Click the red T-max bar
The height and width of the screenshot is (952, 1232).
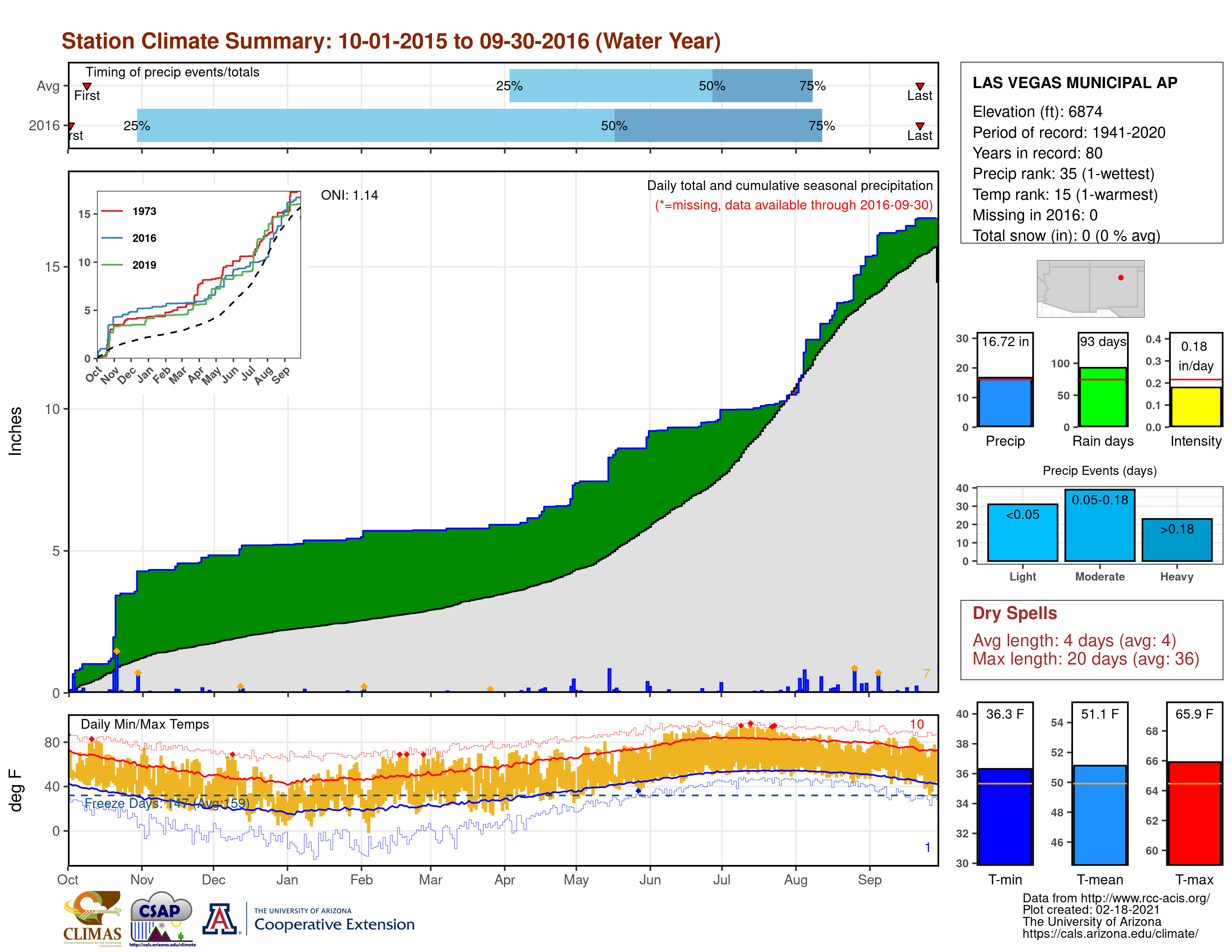click(x=1194, y=813)
